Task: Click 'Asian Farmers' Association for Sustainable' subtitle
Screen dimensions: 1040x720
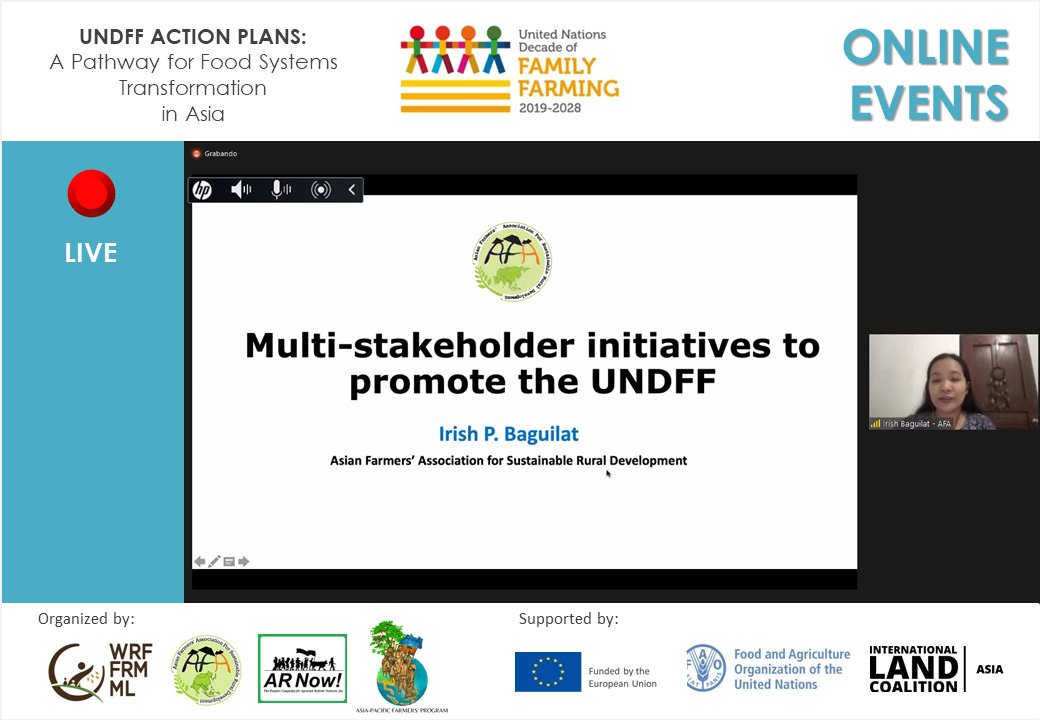Action: pos(509,461)
